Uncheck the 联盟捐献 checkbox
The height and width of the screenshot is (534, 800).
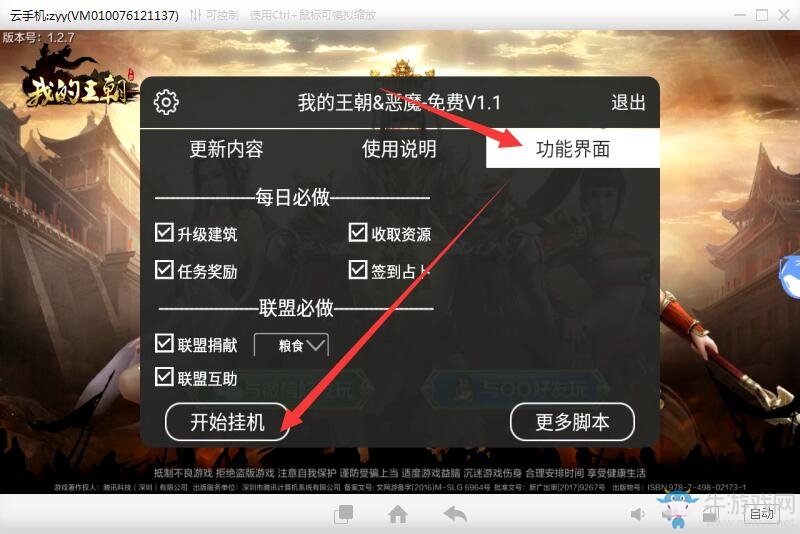point(164,343)
